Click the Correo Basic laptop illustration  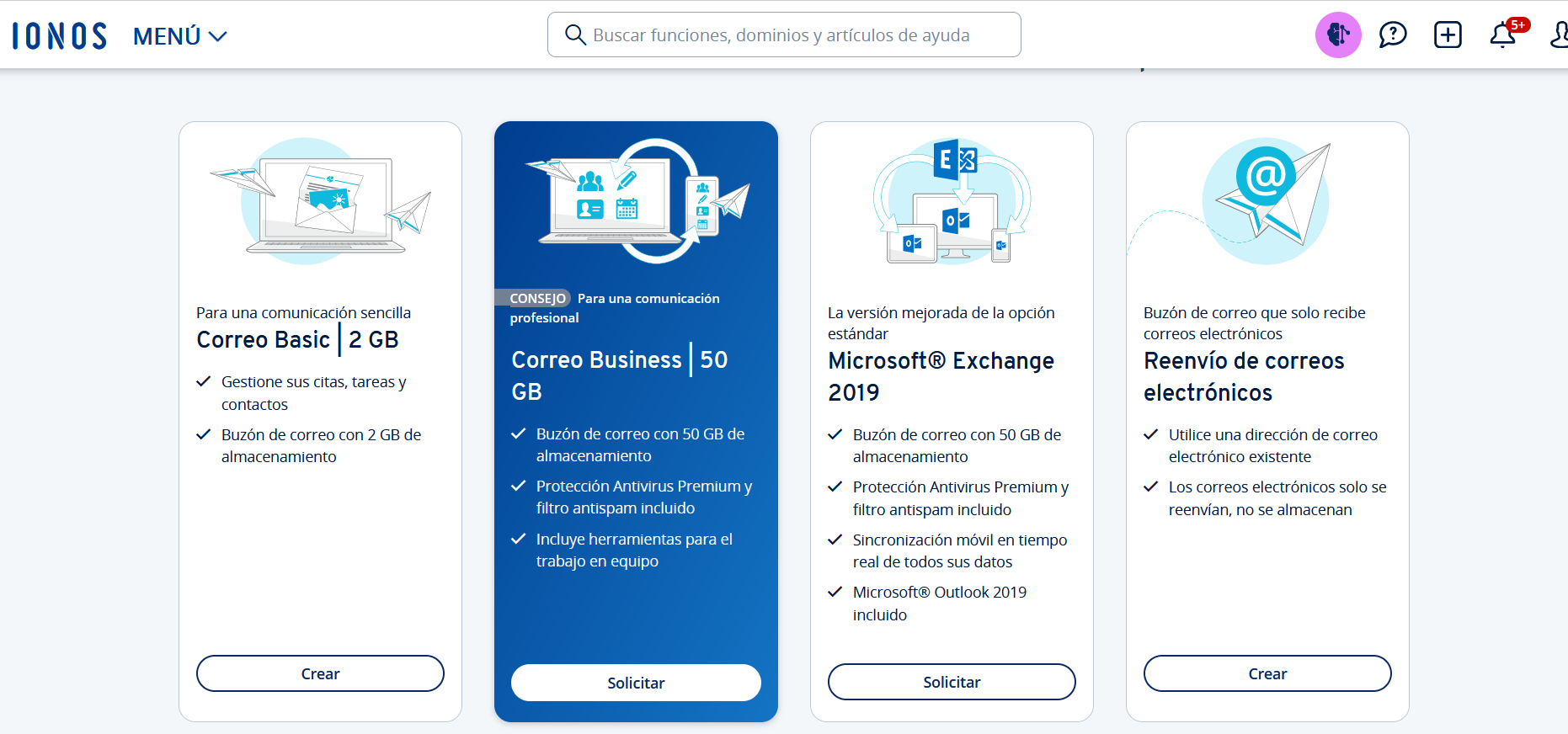point(320,202)
